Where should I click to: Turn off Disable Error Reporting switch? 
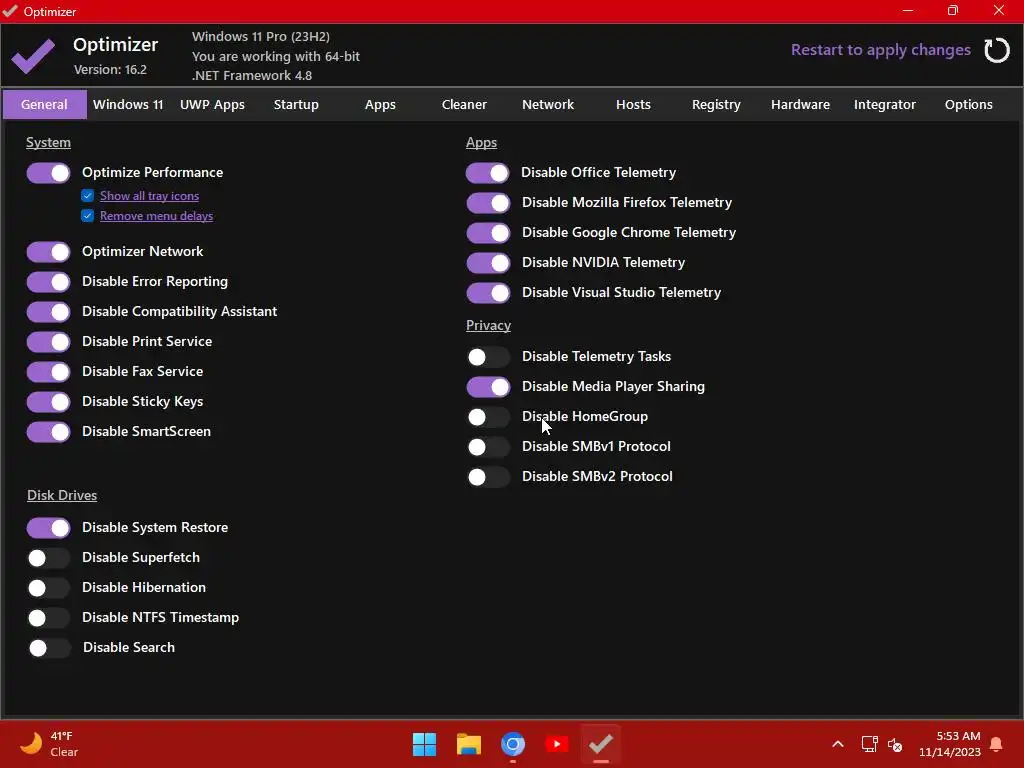(48, 282)
